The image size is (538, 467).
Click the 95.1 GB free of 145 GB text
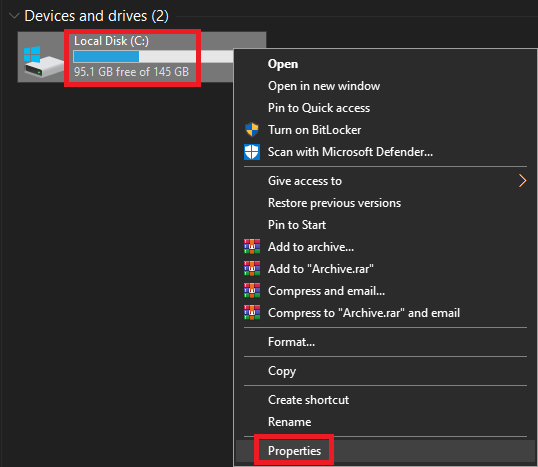pos(131,72)
